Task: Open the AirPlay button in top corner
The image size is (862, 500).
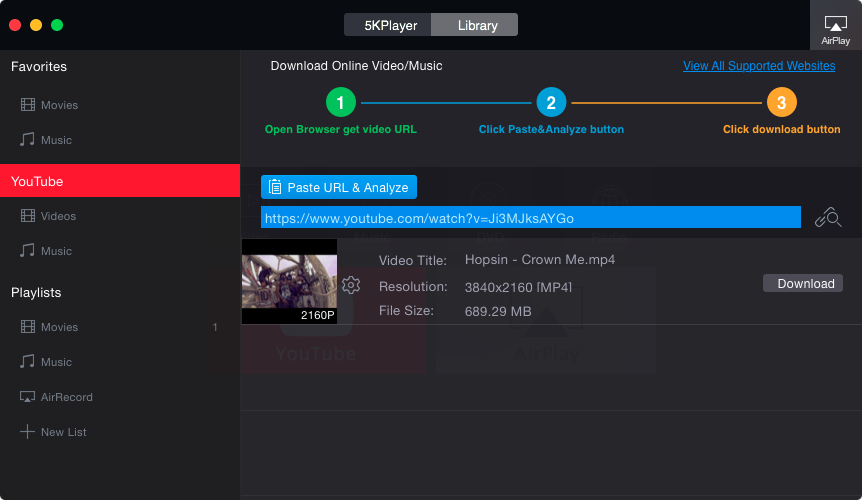Action: pos(835,25)
